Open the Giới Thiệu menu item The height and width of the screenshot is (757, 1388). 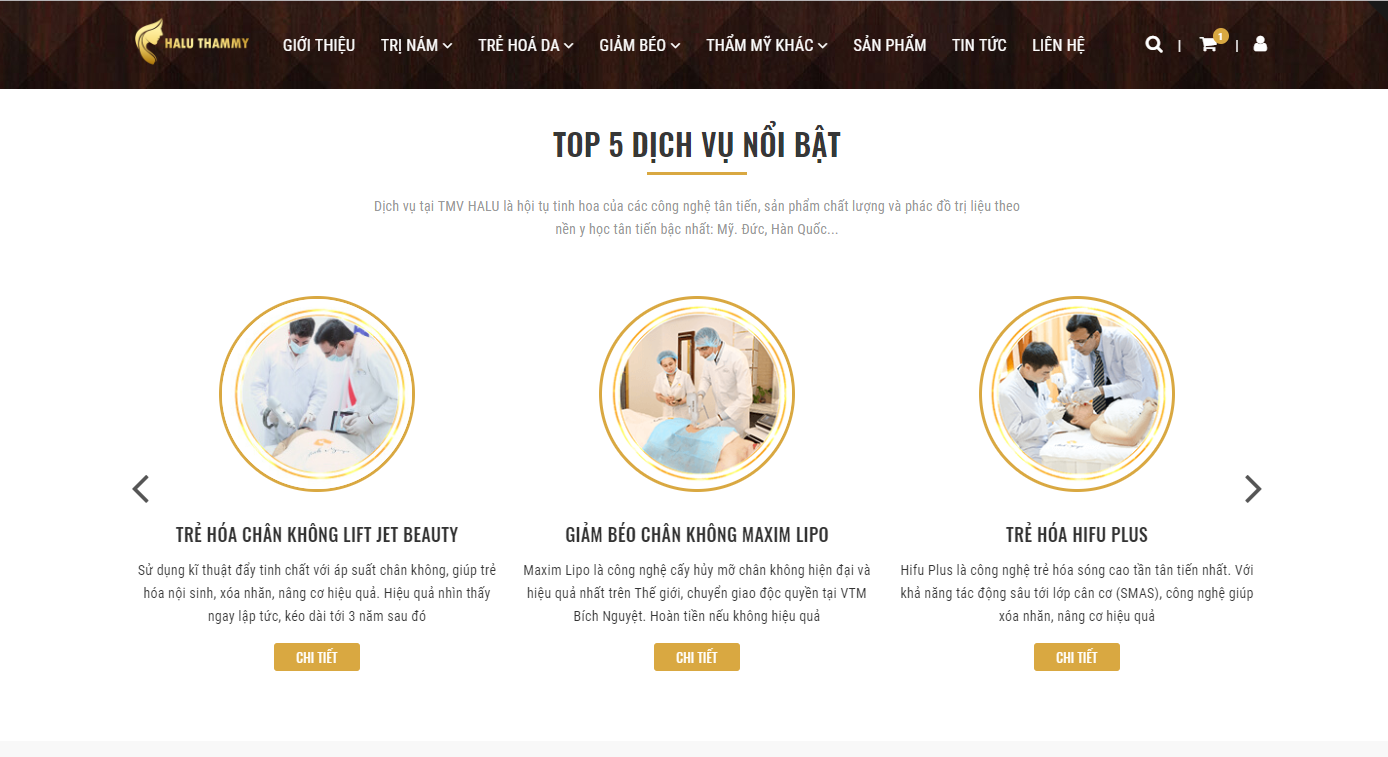coord(319,45)
